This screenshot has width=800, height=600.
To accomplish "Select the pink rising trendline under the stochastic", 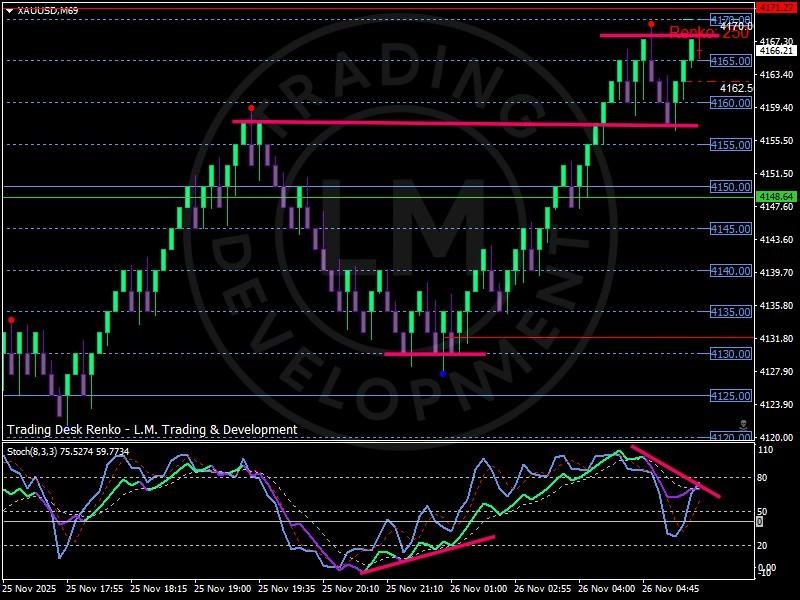I will pos(427,554).
